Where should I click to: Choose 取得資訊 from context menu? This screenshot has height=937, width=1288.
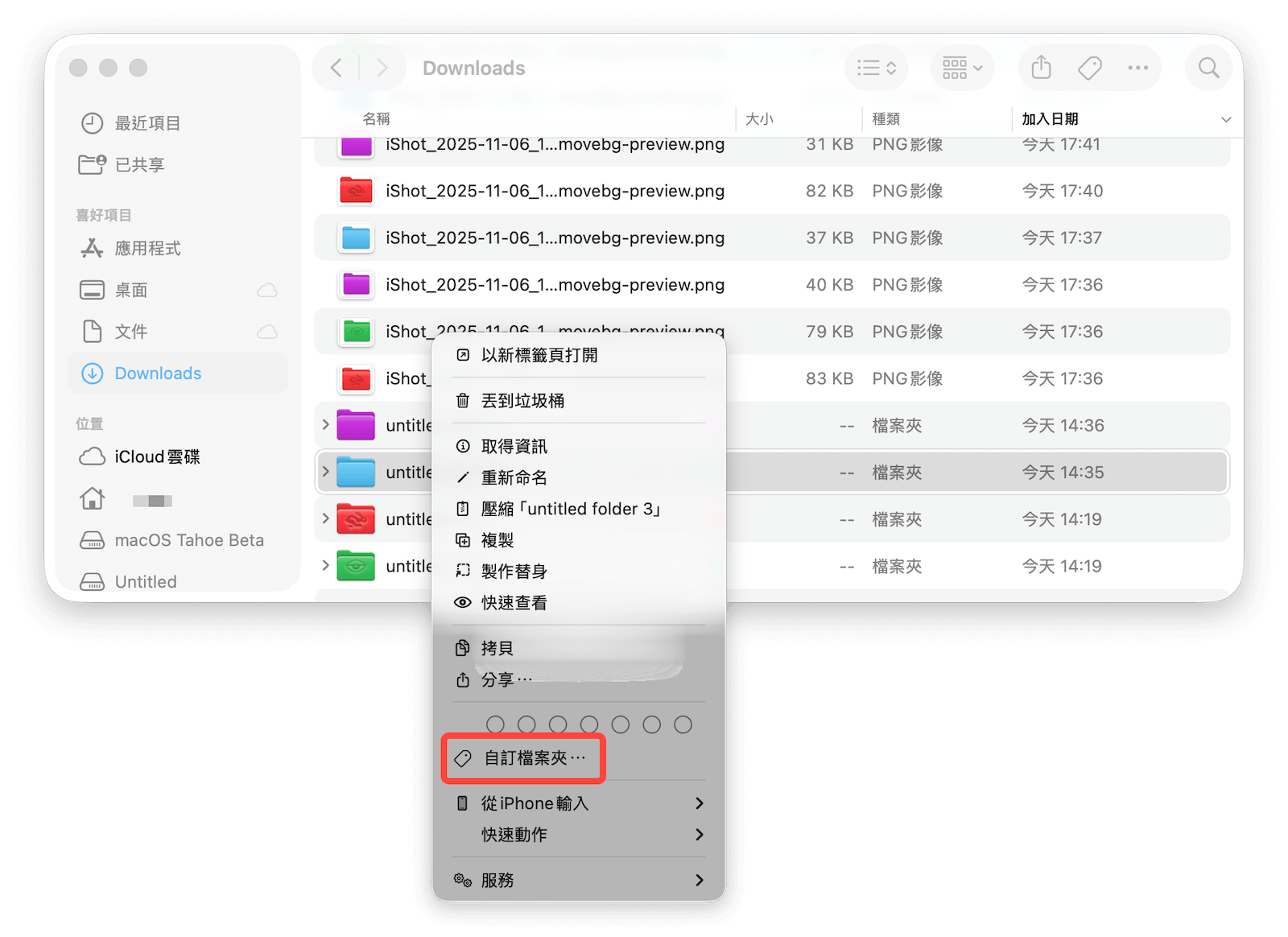pos(579,446)
